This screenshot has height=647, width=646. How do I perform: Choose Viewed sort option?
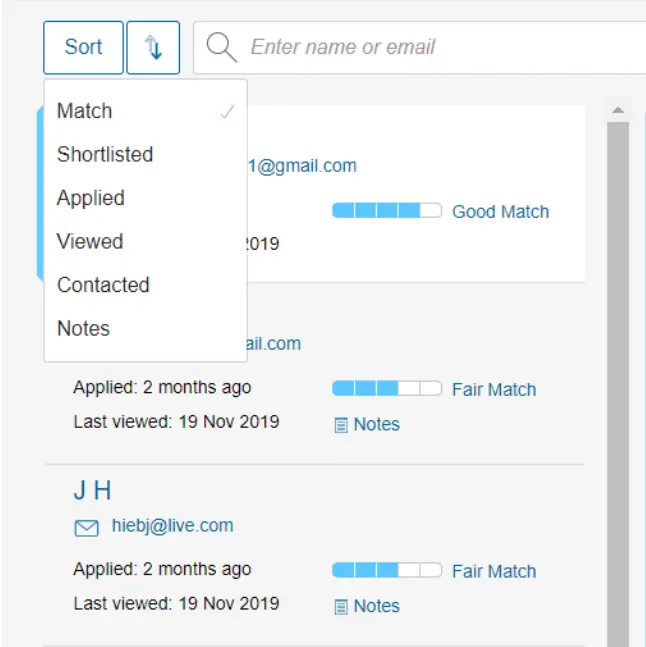[146, 241]
